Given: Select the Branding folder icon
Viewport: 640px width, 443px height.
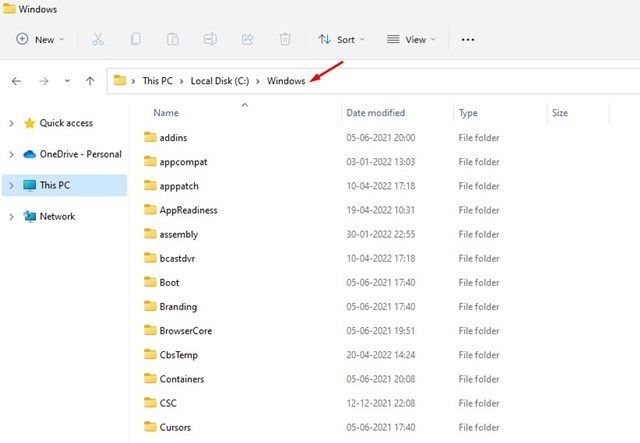Looking at the screenshot, I should (x=150, y=306).
